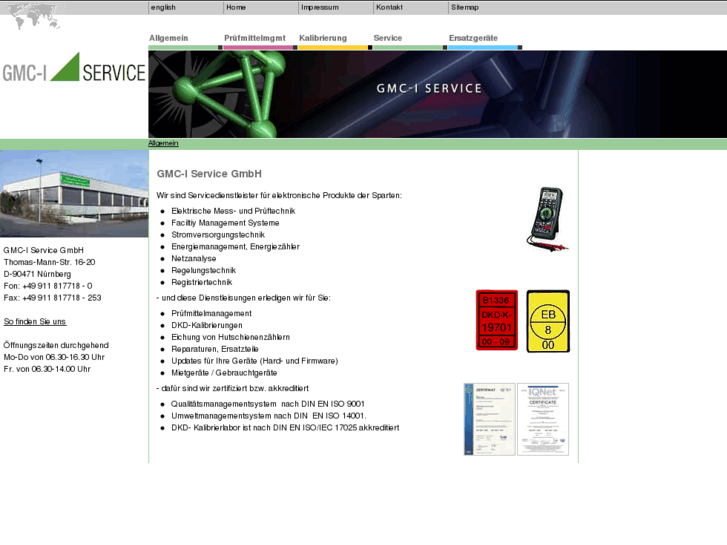Open the Ersatzgeräte navigation tab
727x545 pixels.
tap(473, 38)
